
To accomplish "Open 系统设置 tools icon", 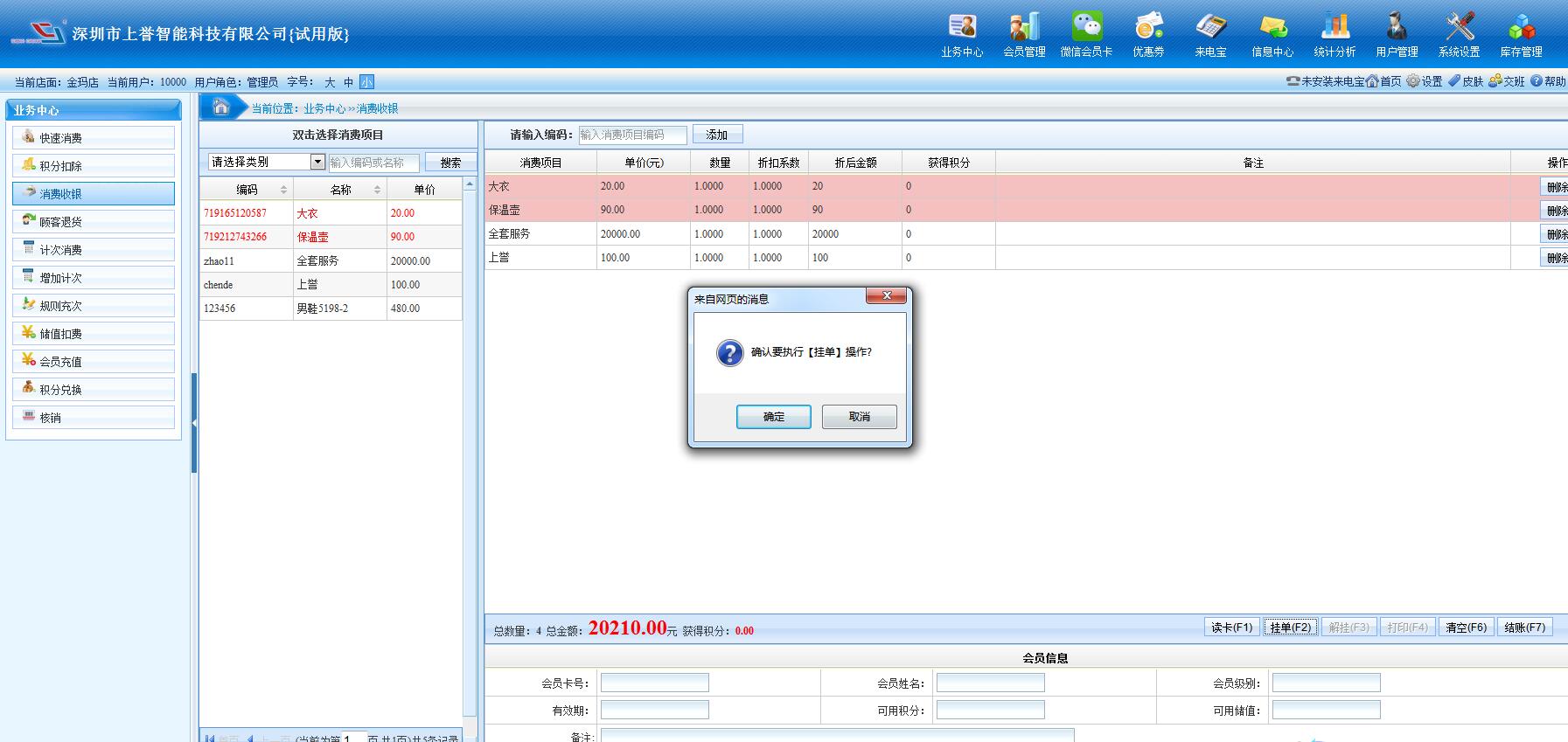I will click(x=1459, y=28).
